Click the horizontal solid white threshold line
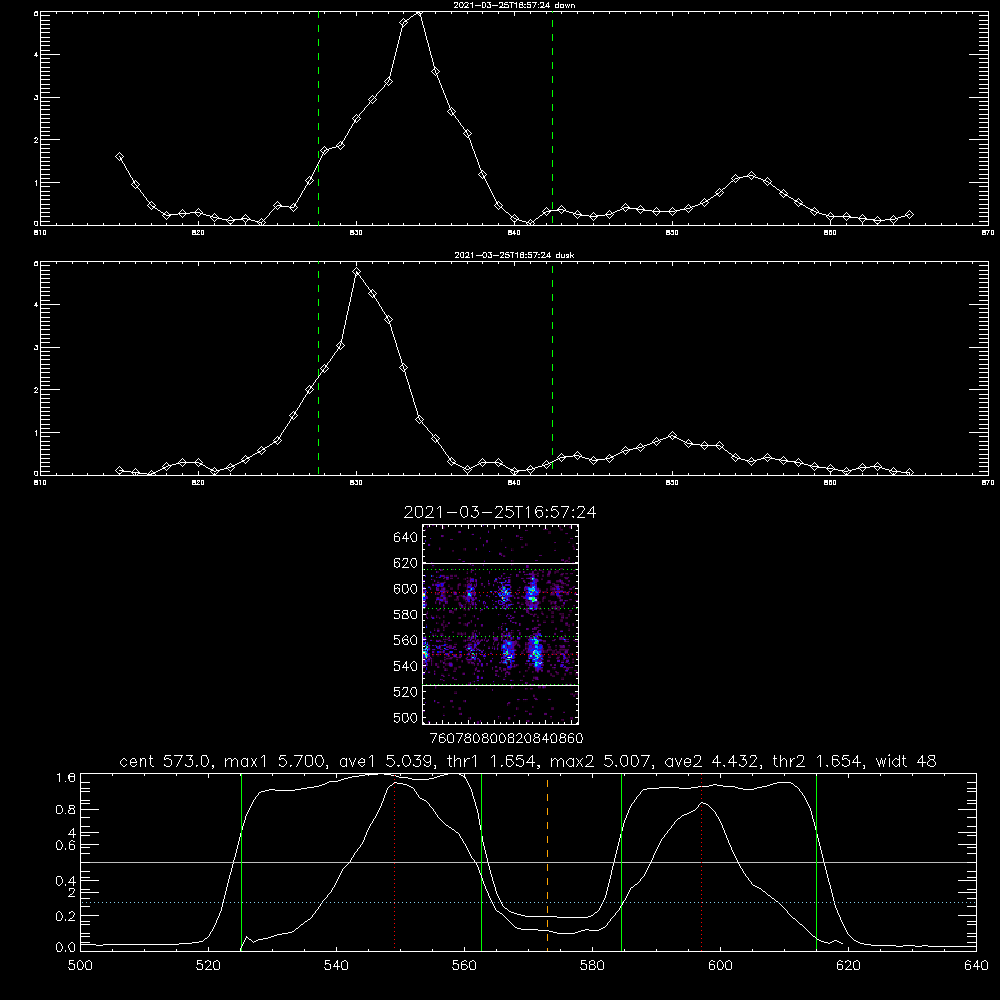Image resolution: width=1000 pixels, height=1000 pixels. click(528, 862)
